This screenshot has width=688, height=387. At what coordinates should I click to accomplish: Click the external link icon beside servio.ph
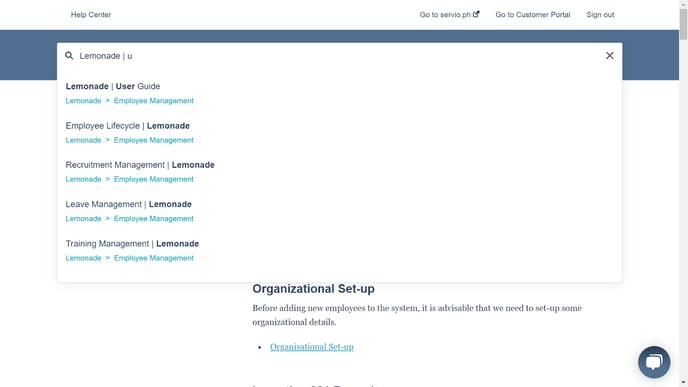(x=476, y=14)
